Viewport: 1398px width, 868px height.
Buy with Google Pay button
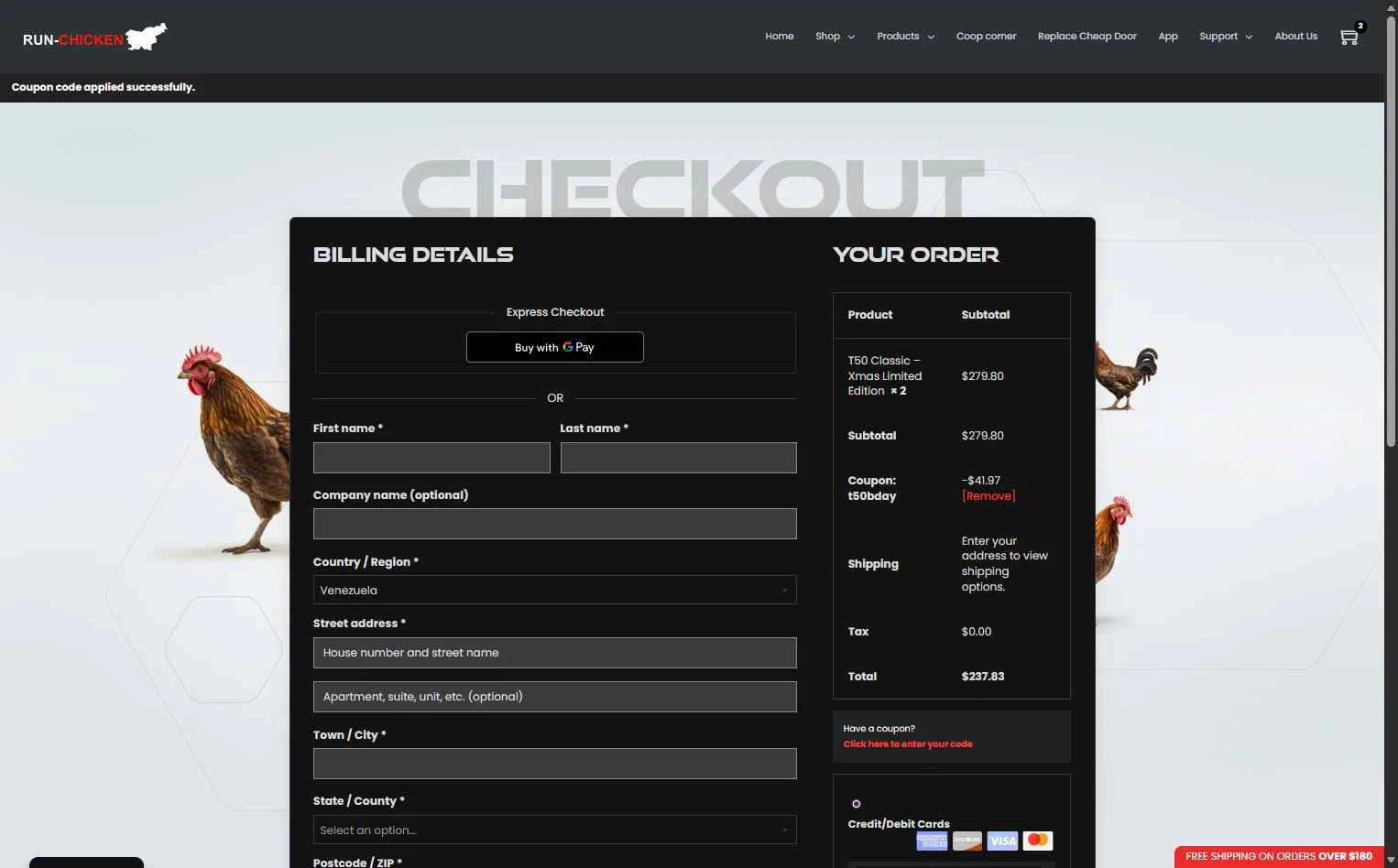tap(555, 347)
